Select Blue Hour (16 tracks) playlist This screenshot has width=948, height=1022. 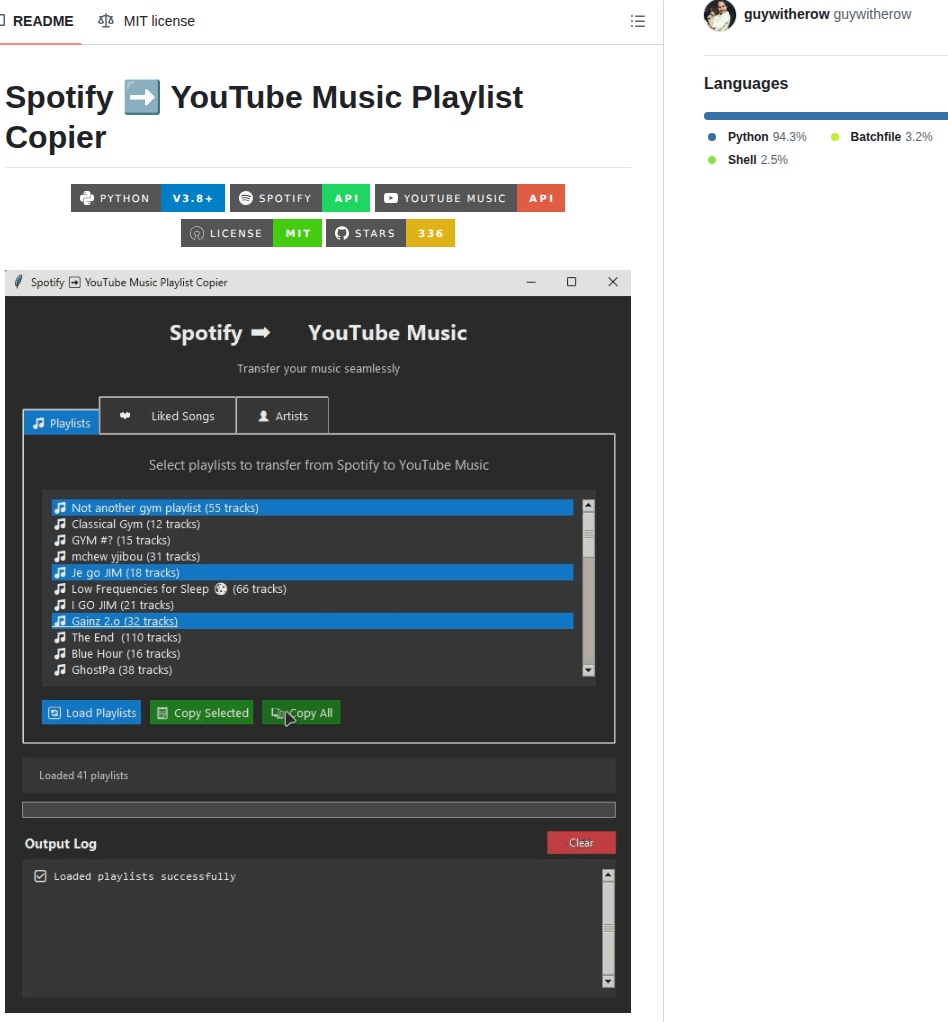click(x=312, y=654)
